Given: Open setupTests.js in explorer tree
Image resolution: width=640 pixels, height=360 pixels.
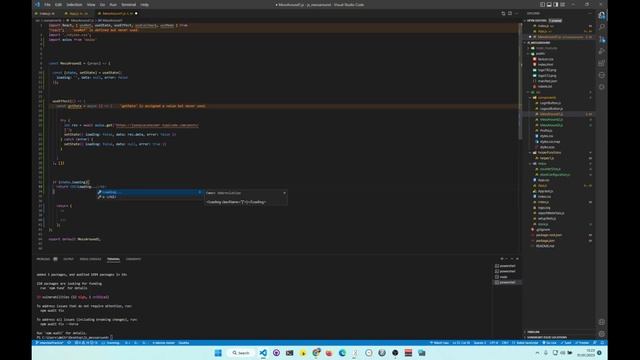Looking at the screenshot, I should (547, 219).
